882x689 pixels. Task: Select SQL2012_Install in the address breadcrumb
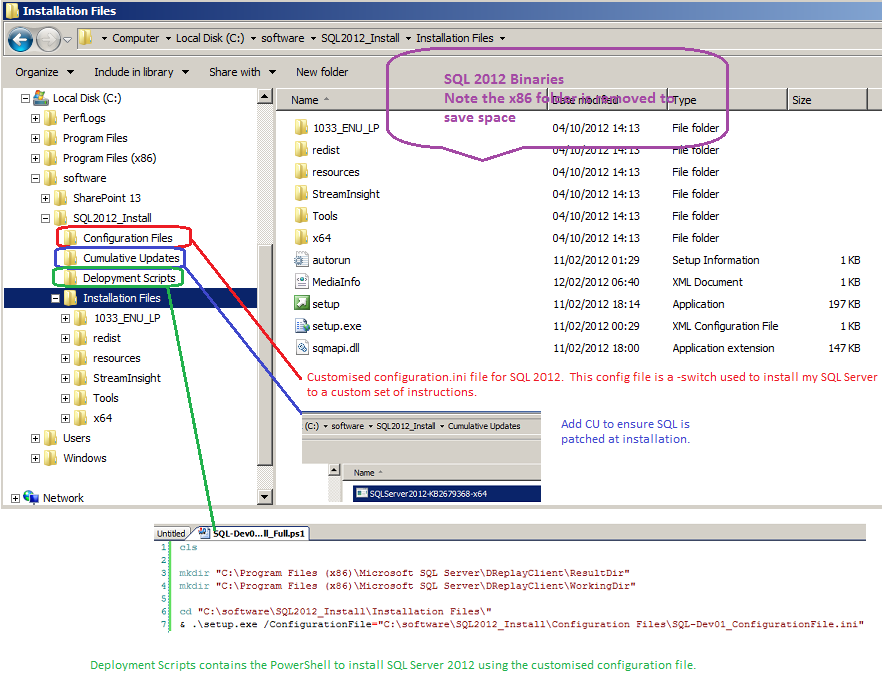[x=360, y=38]
